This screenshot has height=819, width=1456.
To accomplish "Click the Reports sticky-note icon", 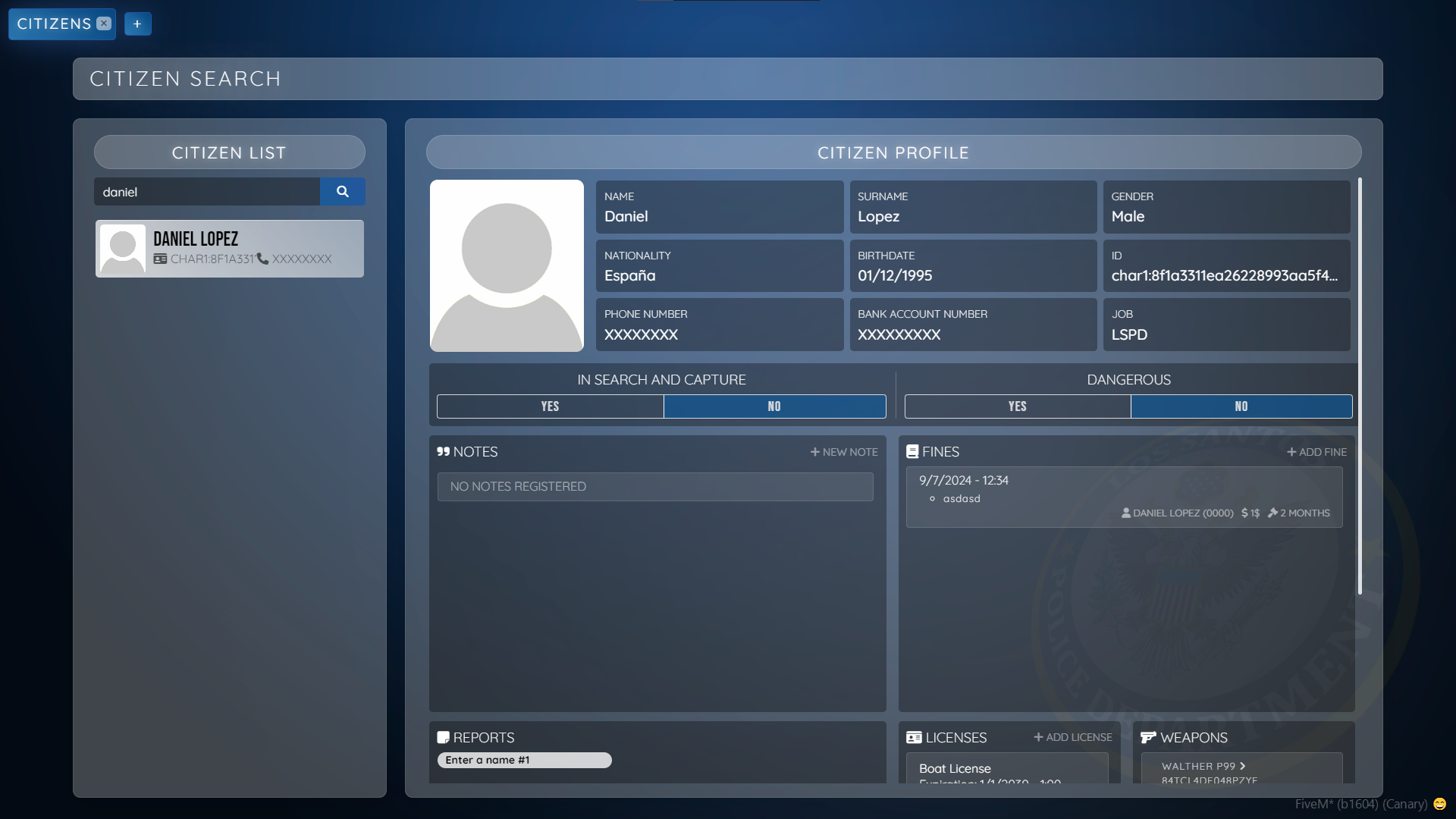I will [443, 738].
